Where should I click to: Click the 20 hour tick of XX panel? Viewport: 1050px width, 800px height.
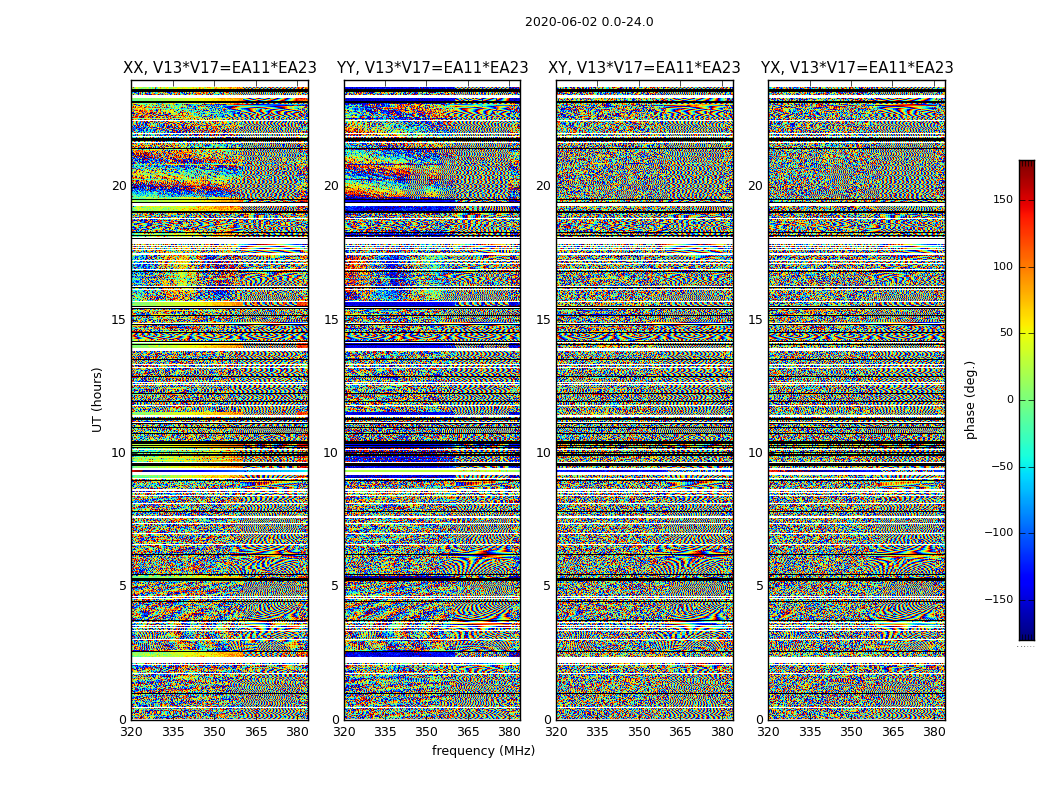tap(119, 186)
